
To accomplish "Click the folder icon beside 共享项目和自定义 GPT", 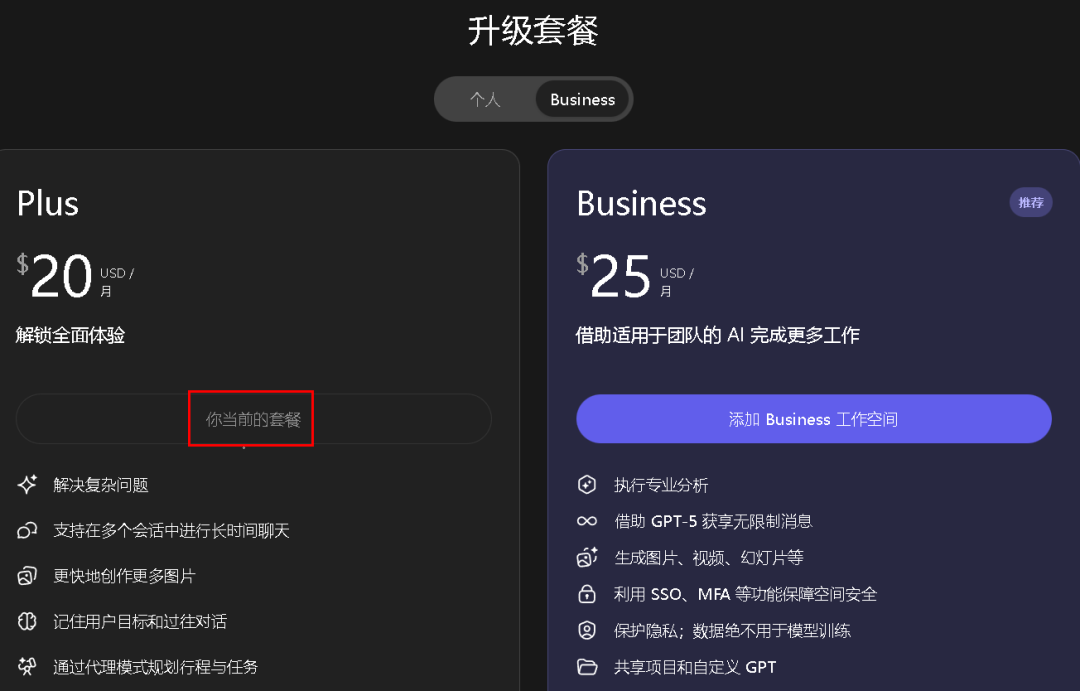I will point(587,666).
